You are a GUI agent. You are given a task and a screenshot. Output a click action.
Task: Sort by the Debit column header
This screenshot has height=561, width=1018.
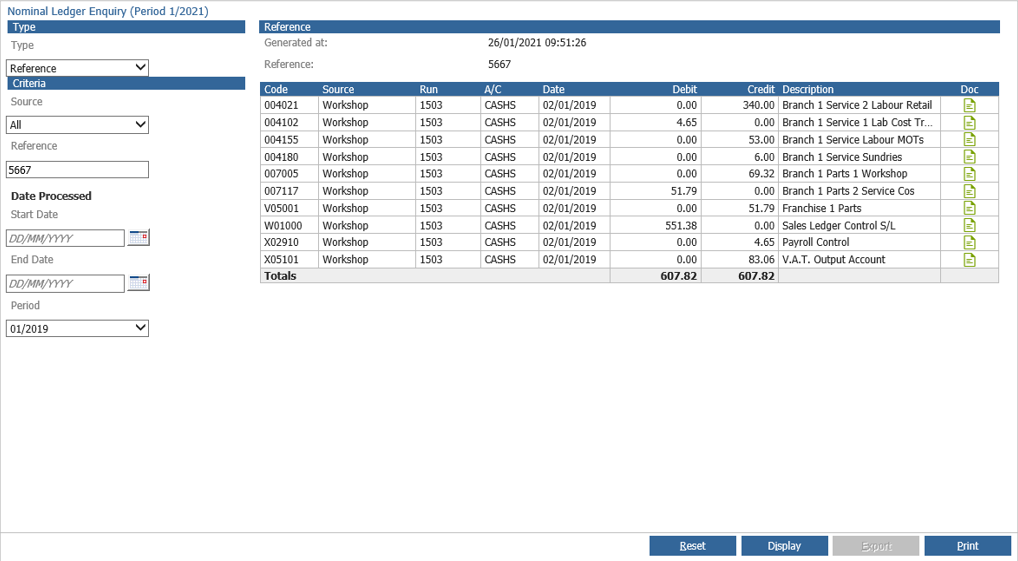pos(684,90)
